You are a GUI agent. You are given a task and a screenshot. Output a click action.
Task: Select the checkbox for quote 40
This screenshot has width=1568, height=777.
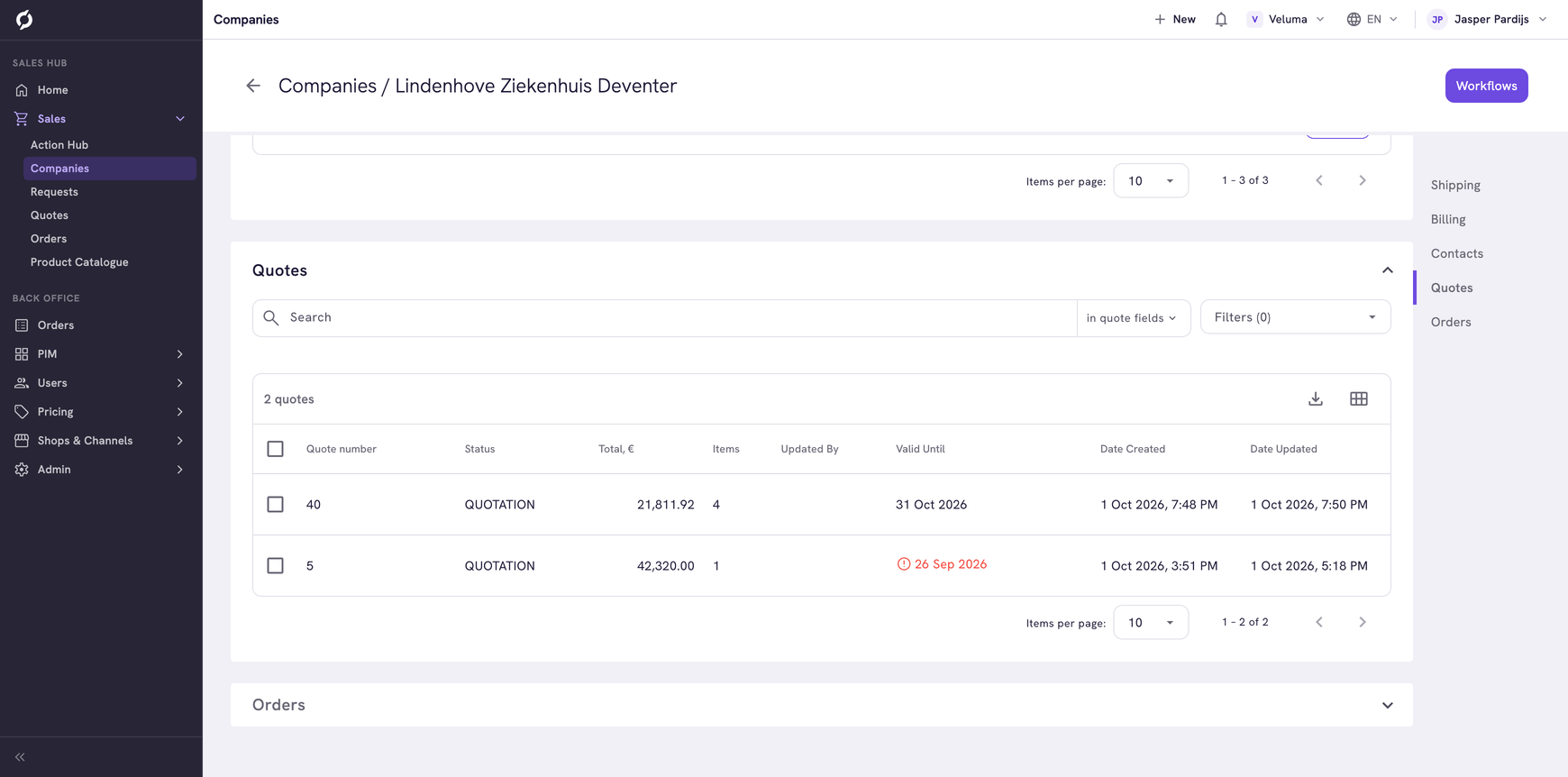point(276,505)
